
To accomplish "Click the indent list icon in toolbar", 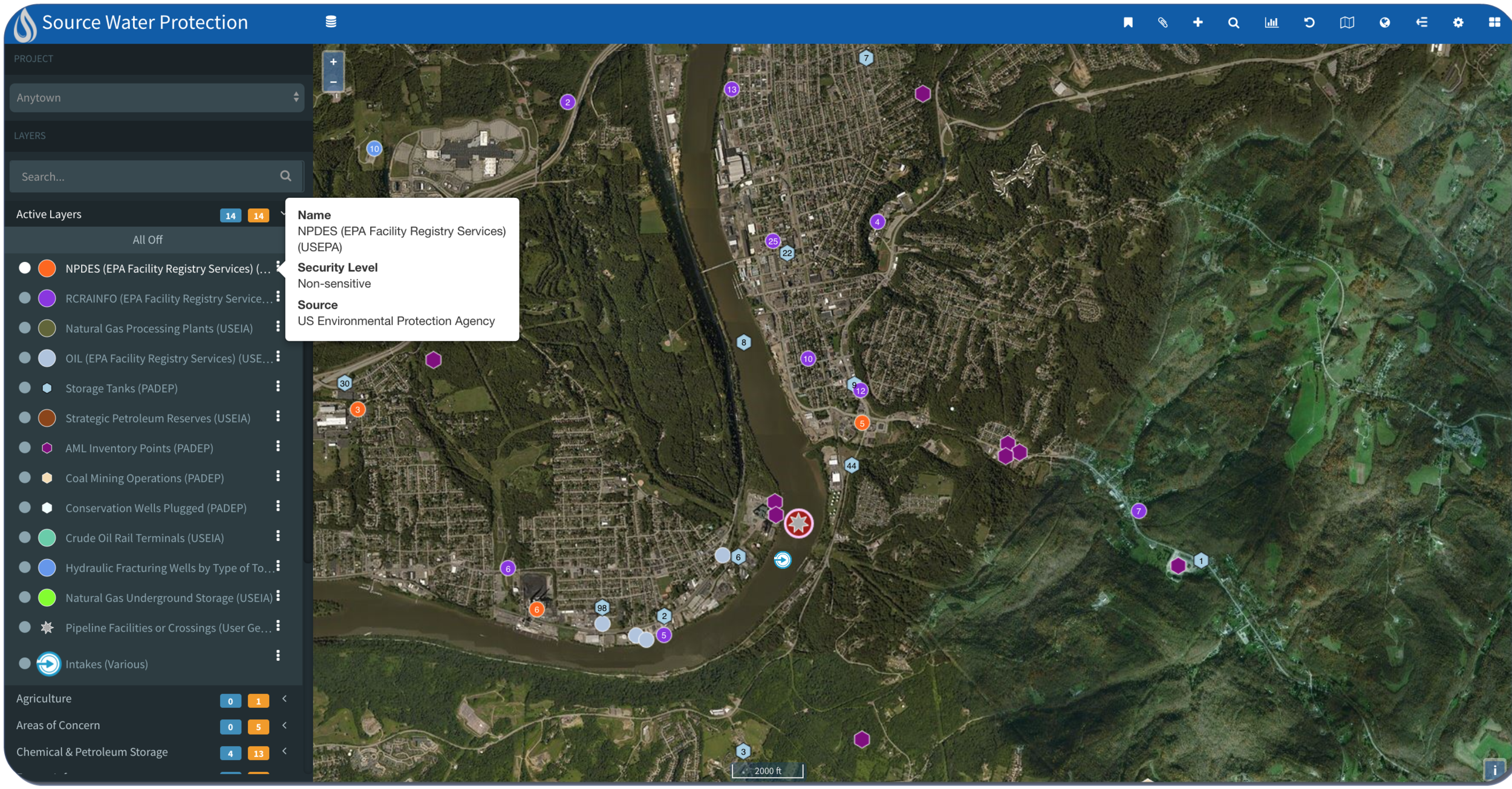I will pyautogui.click(x=1421, y=22).
